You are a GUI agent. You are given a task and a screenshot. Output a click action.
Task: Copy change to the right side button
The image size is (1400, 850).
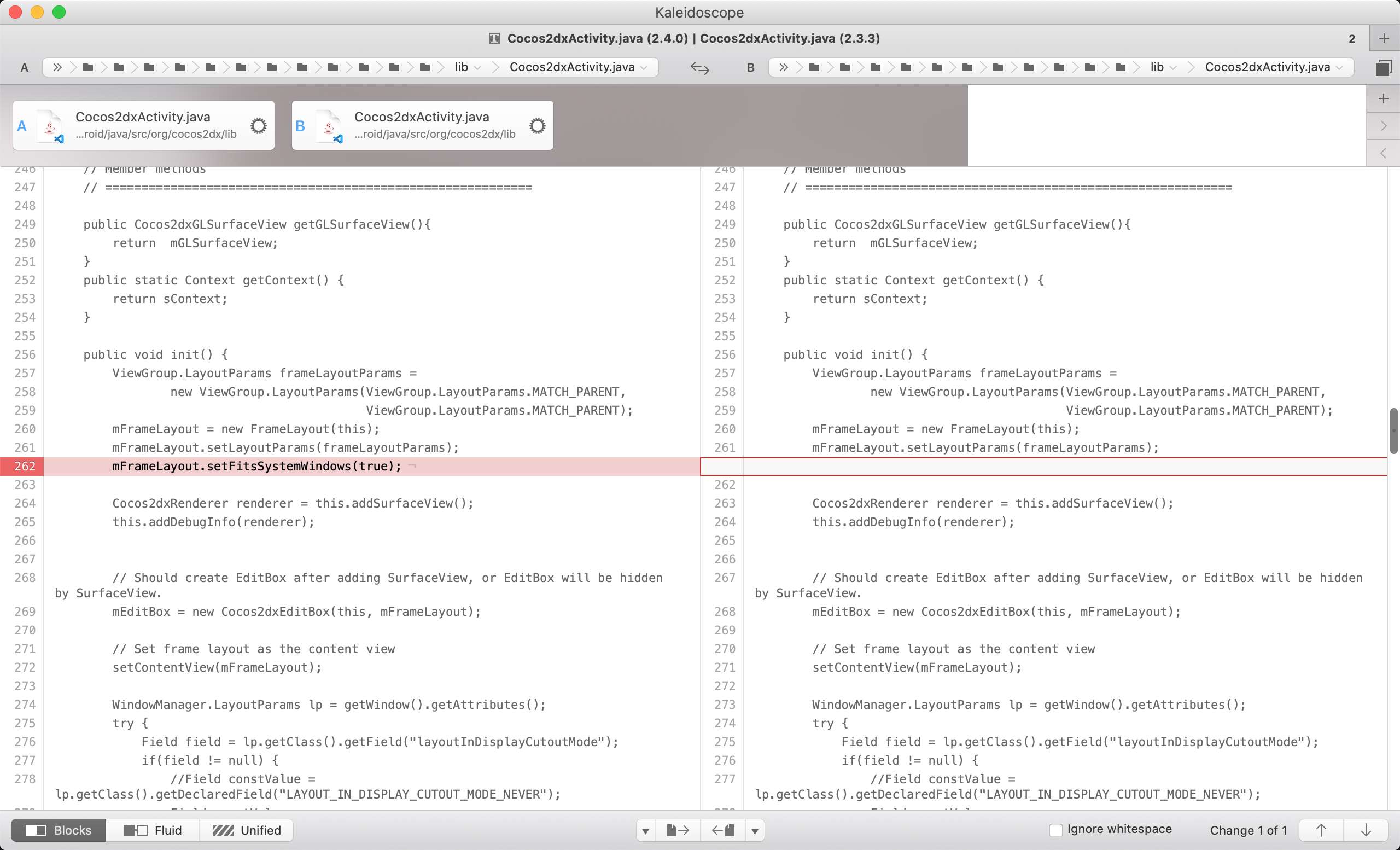[678, 830]
